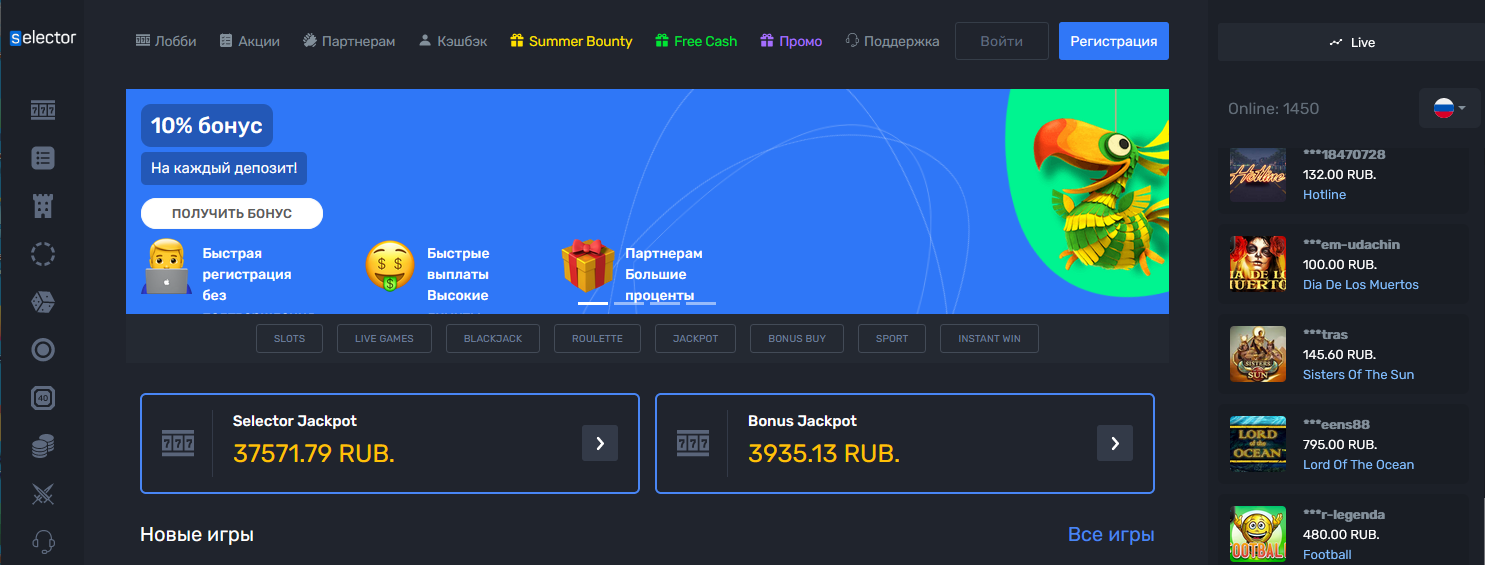1485x565 pixels.
Task: Click the laptop user emoji for fast registration
Action: click(x=167, y=266)
